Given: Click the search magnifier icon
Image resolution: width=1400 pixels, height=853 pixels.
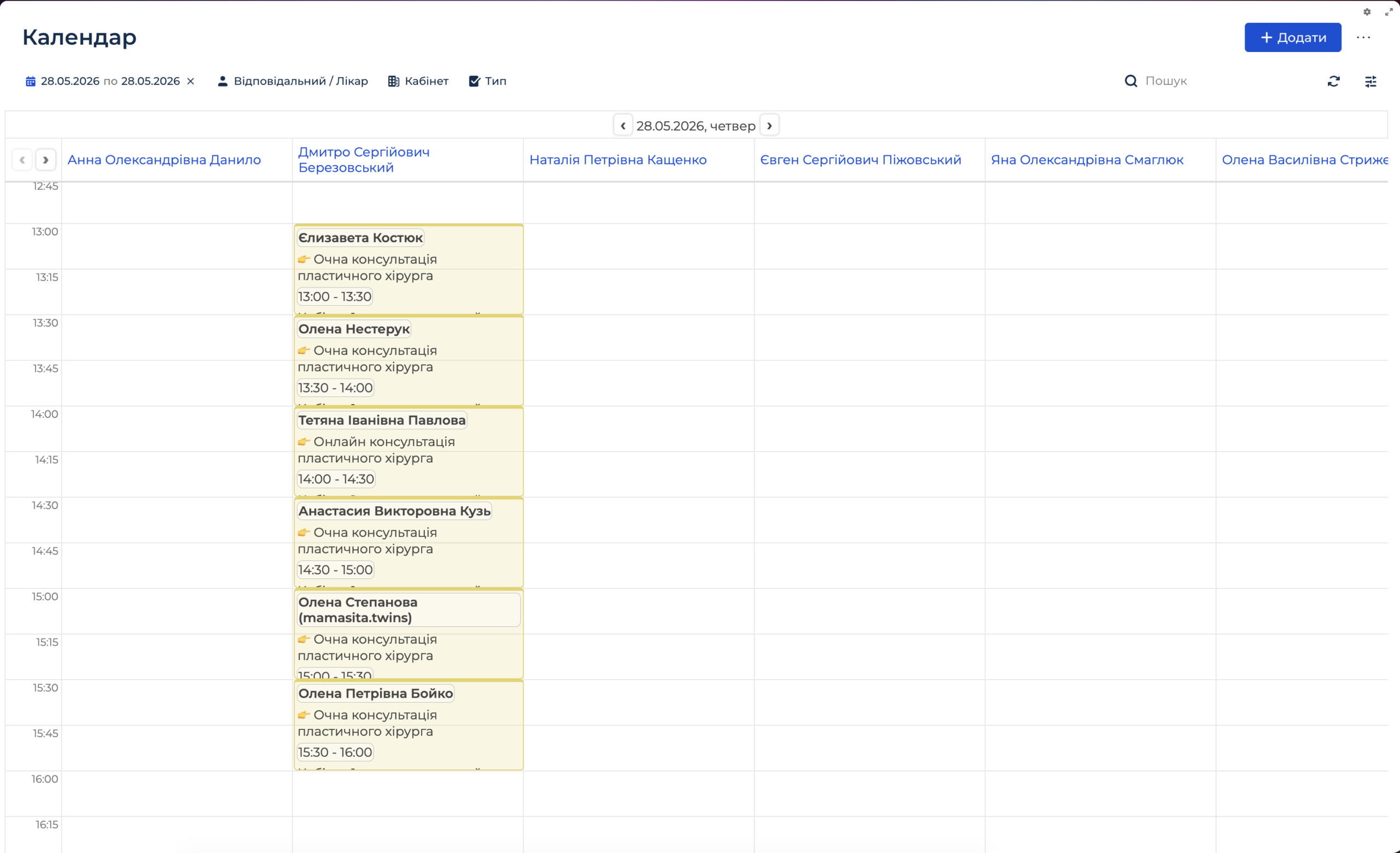Looking at the screenshot, I should coord(1131,81).
